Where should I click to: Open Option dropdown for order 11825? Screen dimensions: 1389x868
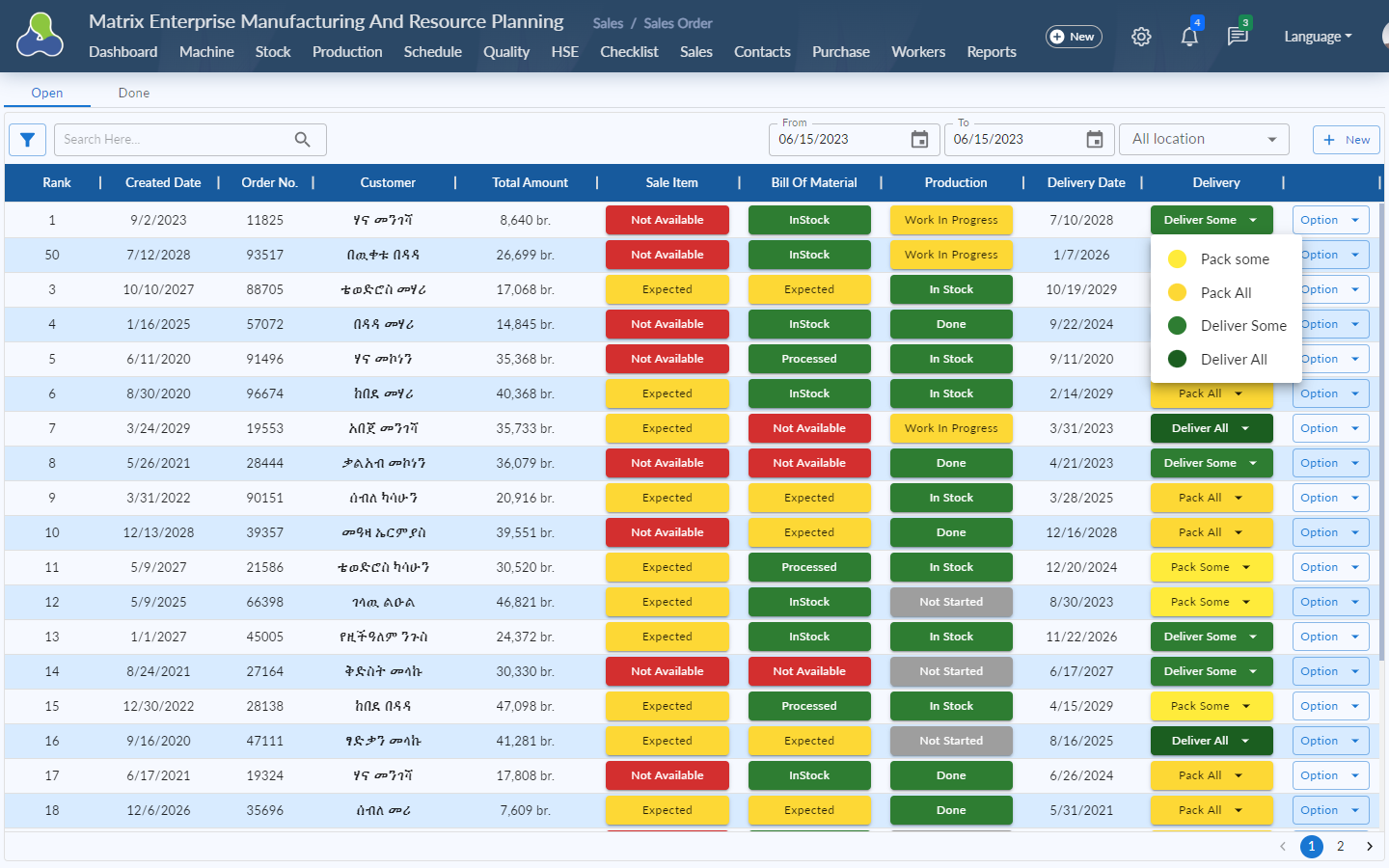1330,220
